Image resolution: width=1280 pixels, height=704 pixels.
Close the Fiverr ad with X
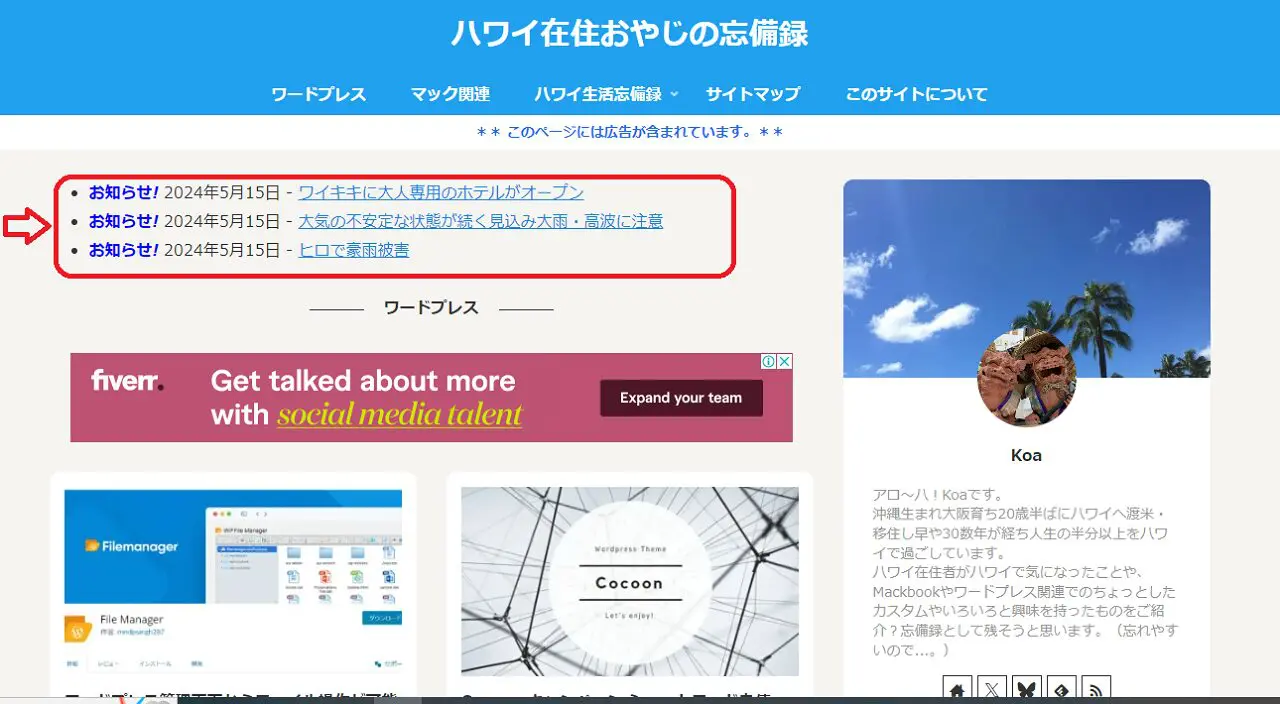pyautogui.click(x=785, y=362)
